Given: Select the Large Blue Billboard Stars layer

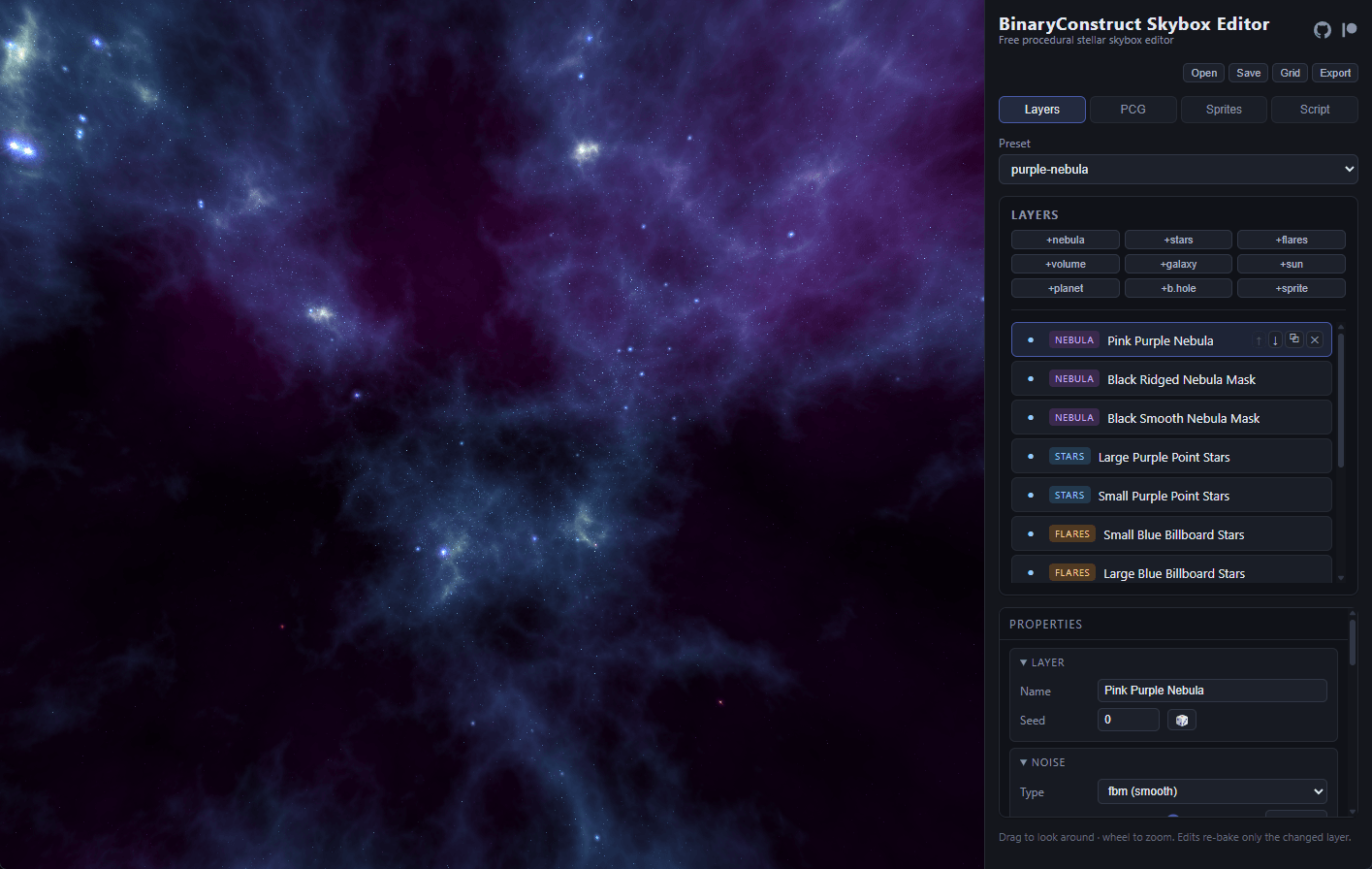Looking at the screenshot, I should pos(1171,569).
